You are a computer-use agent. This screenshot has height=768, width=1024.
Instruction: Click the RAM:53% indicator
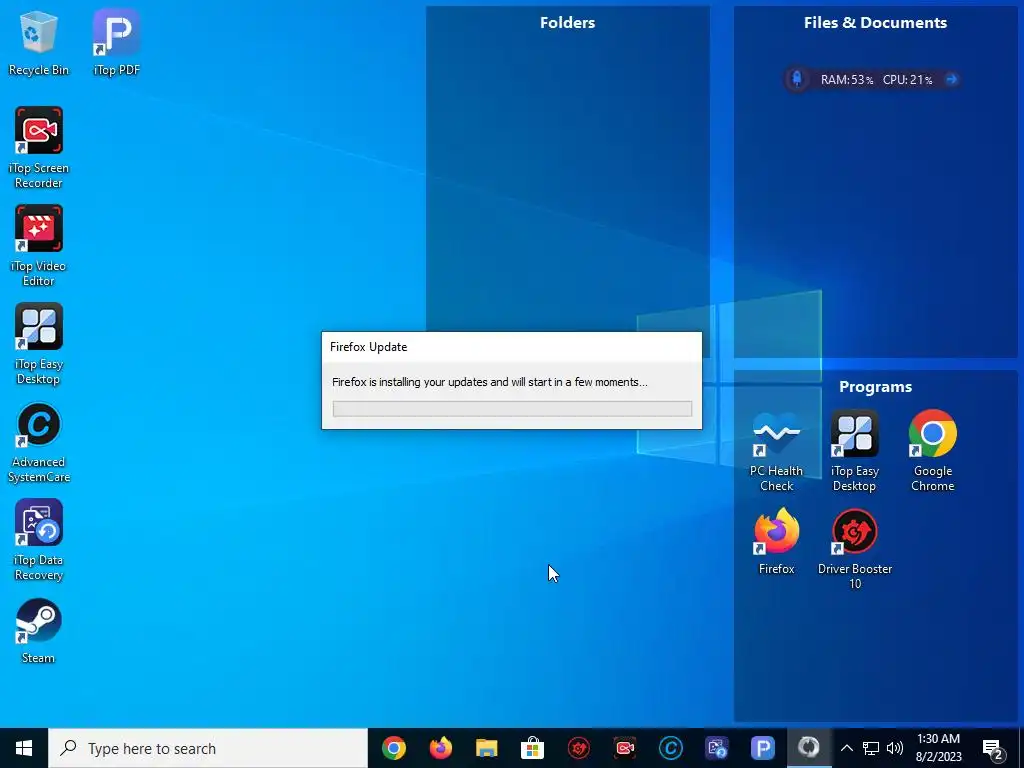click(846, 80)
